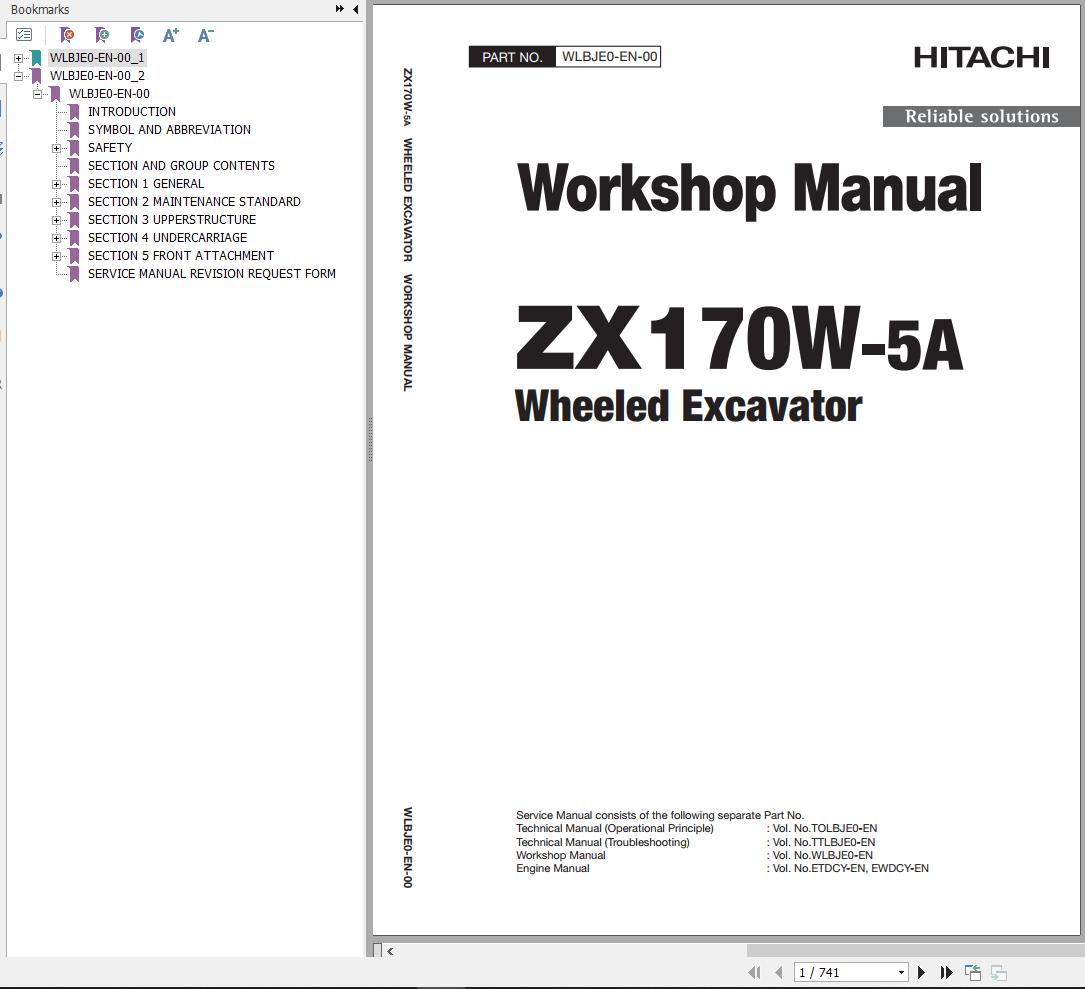The height and width of the screenshot is (989, 1085).
Task: Expand SECTION 1 GENERAL bookmark
Action: [57, 184]
